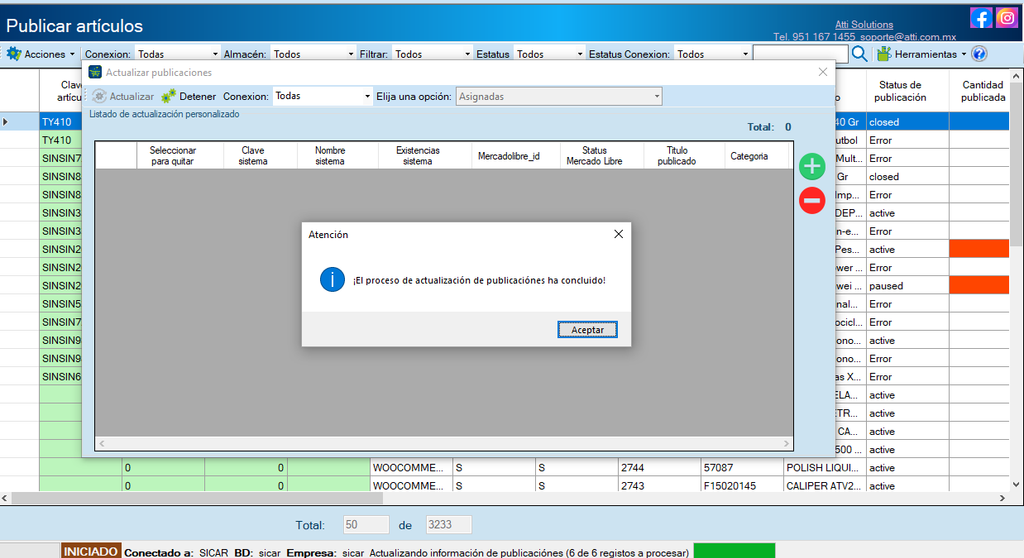The height and width of the screenshot is (558, 1024).
Task: Open the Facebook icon link
Action: (981, 18)
